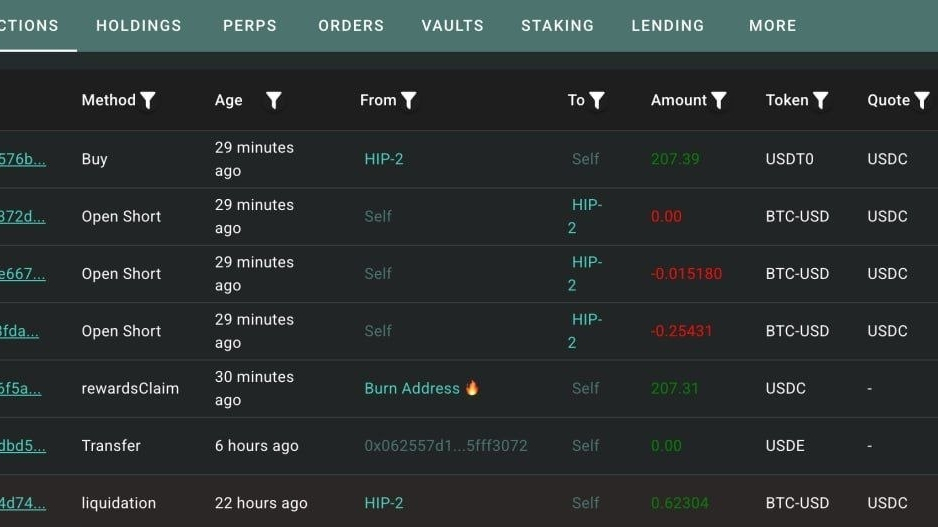The height and width of the screenshot is (527, 938).
Task: Open the Amount column filter icon
Action: coord(718,100)
